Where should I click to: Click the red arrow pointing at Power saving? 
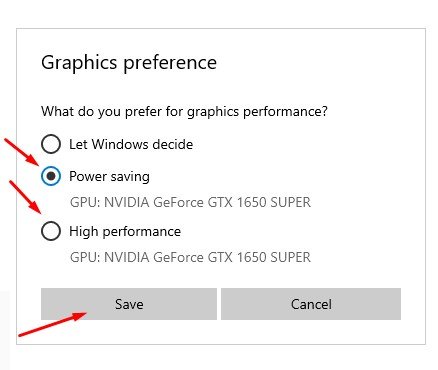[22, 152]
